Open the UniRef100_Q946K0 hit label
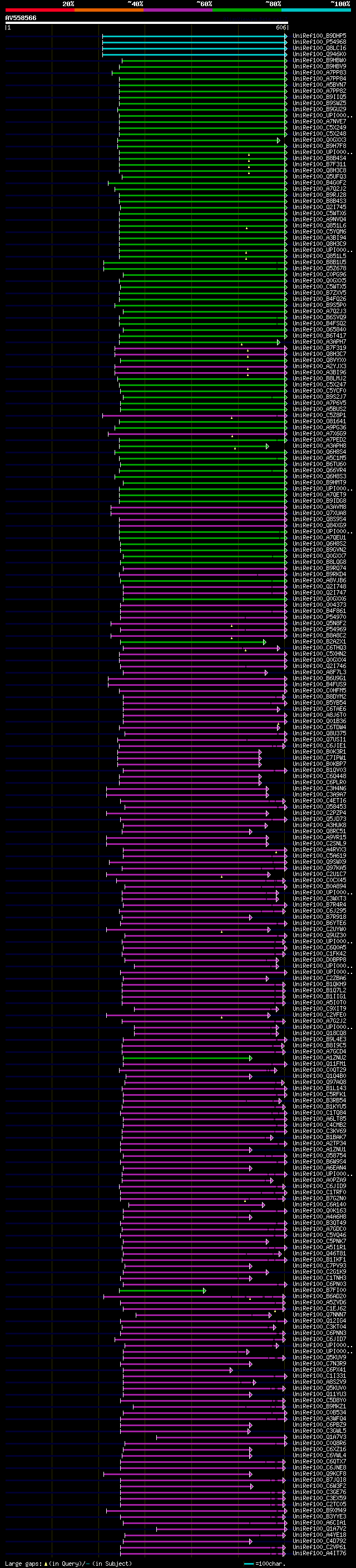The width and height of the screenshot is (356, 1568). pos(319,54)
